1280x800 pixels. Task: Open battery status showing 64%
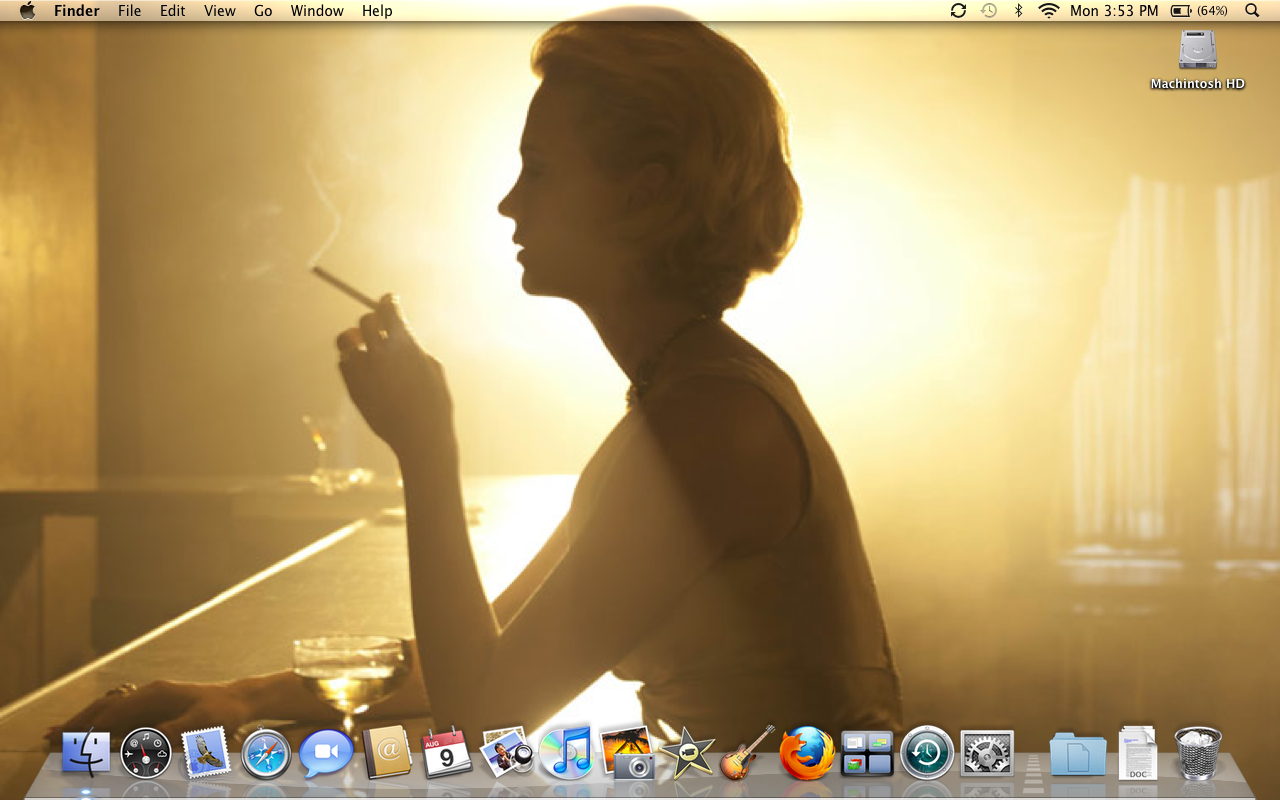(1199, 11)
